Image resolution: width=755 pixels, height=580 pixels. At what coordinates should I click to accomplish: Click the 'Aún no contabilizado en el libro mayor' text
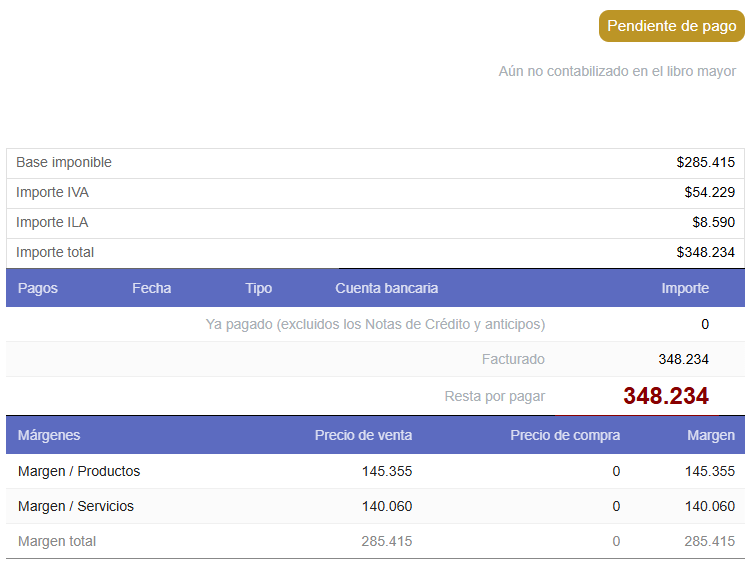coord(617,71)
